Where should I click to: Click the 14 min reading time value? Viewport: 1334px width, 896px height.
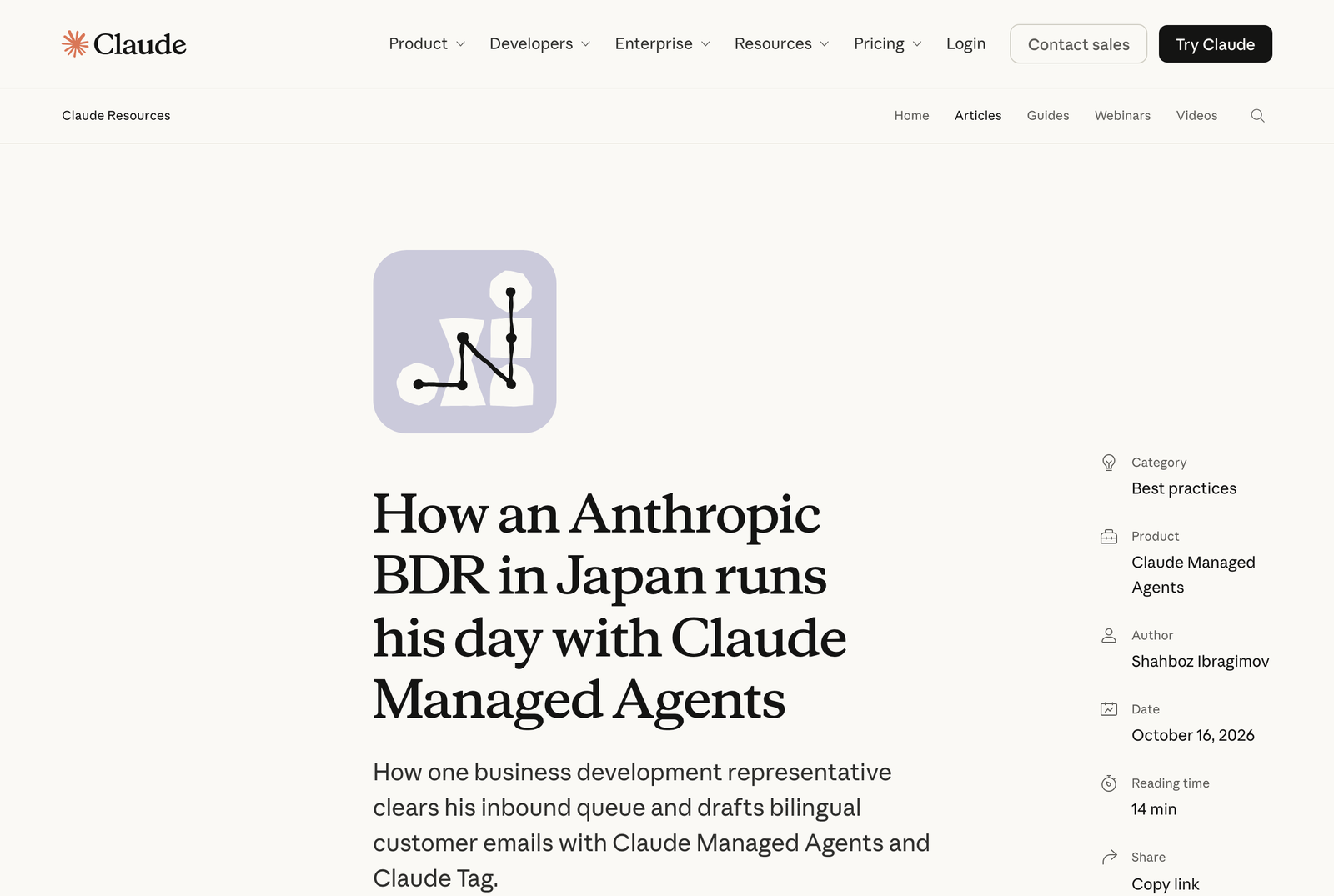tap(1154, 809)
